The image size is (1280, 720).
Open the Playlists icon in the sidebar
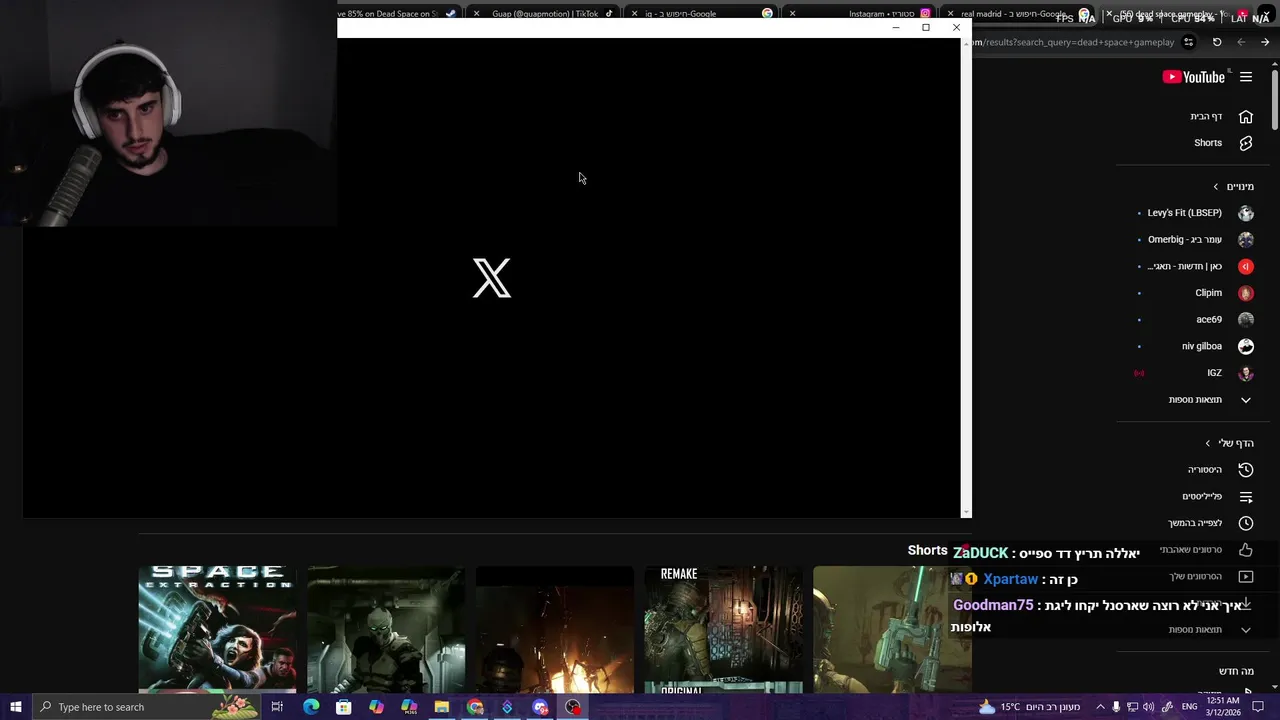pyautogui.click(x=1246, y=497)
